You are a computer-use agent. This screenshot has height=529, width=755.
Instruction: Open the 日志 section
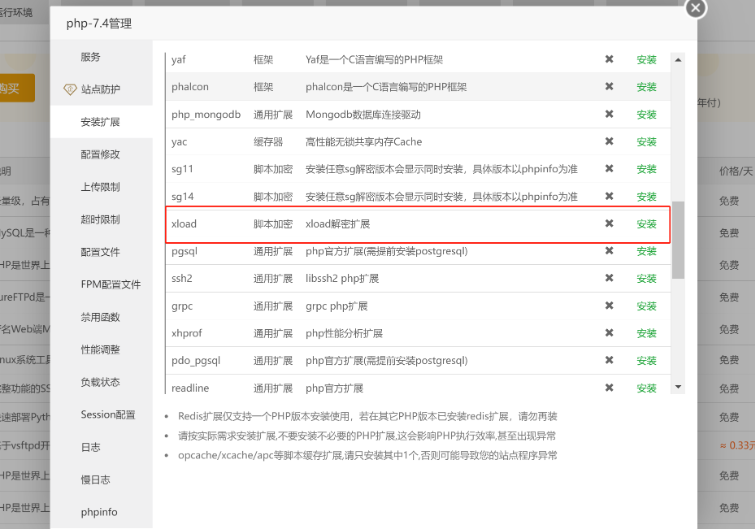pyautogui.click(x=91, y=447)
